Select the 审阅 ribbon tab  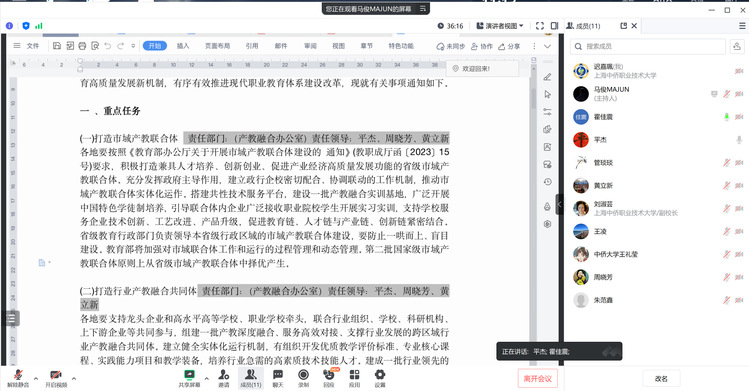310,46
